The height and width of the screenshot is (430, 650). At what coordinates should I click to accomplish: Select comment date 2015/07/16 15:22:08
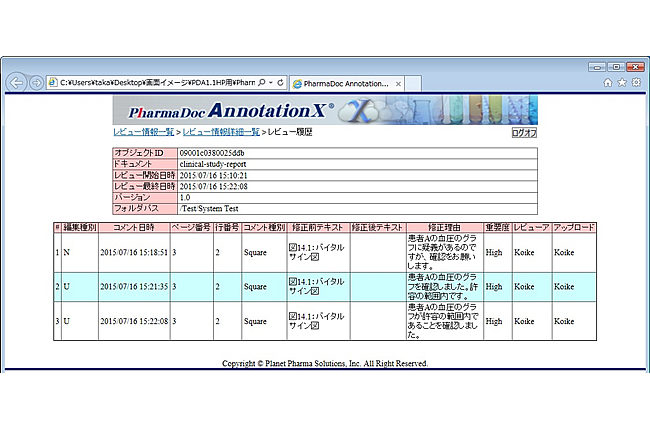coord(134,321)
